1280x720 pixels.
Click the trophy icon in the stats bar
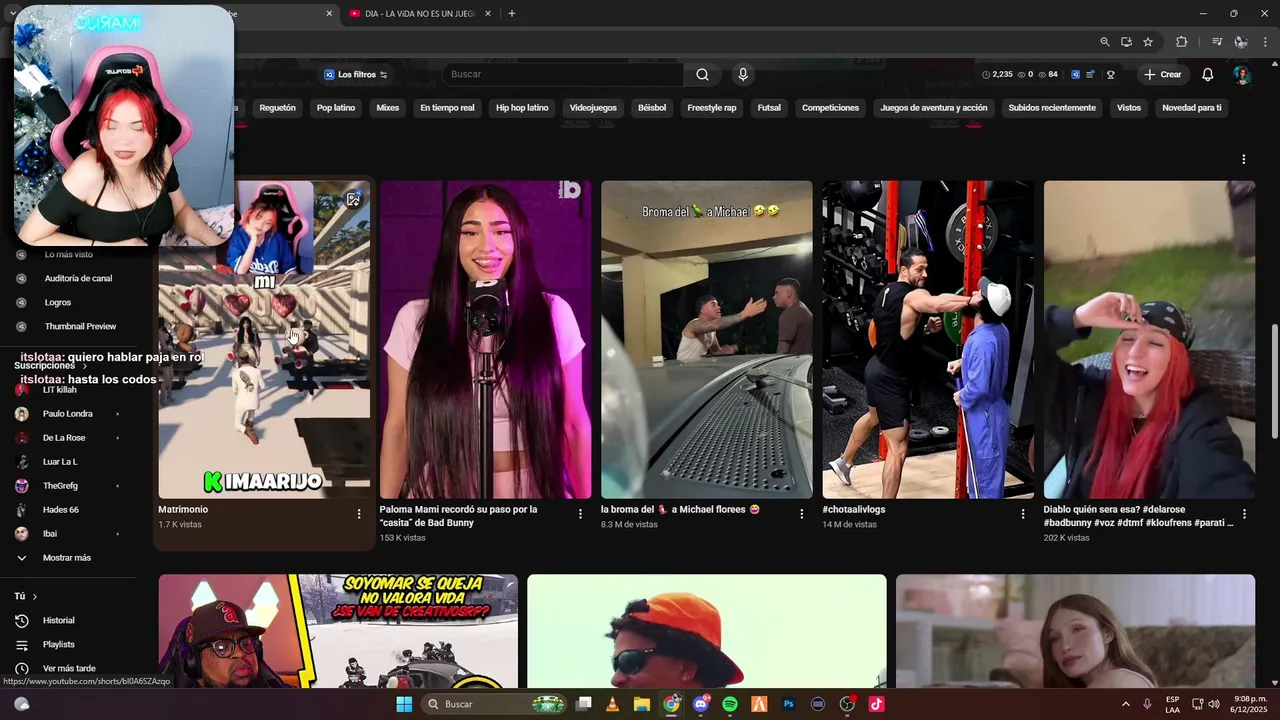(x=1110, y=74)
